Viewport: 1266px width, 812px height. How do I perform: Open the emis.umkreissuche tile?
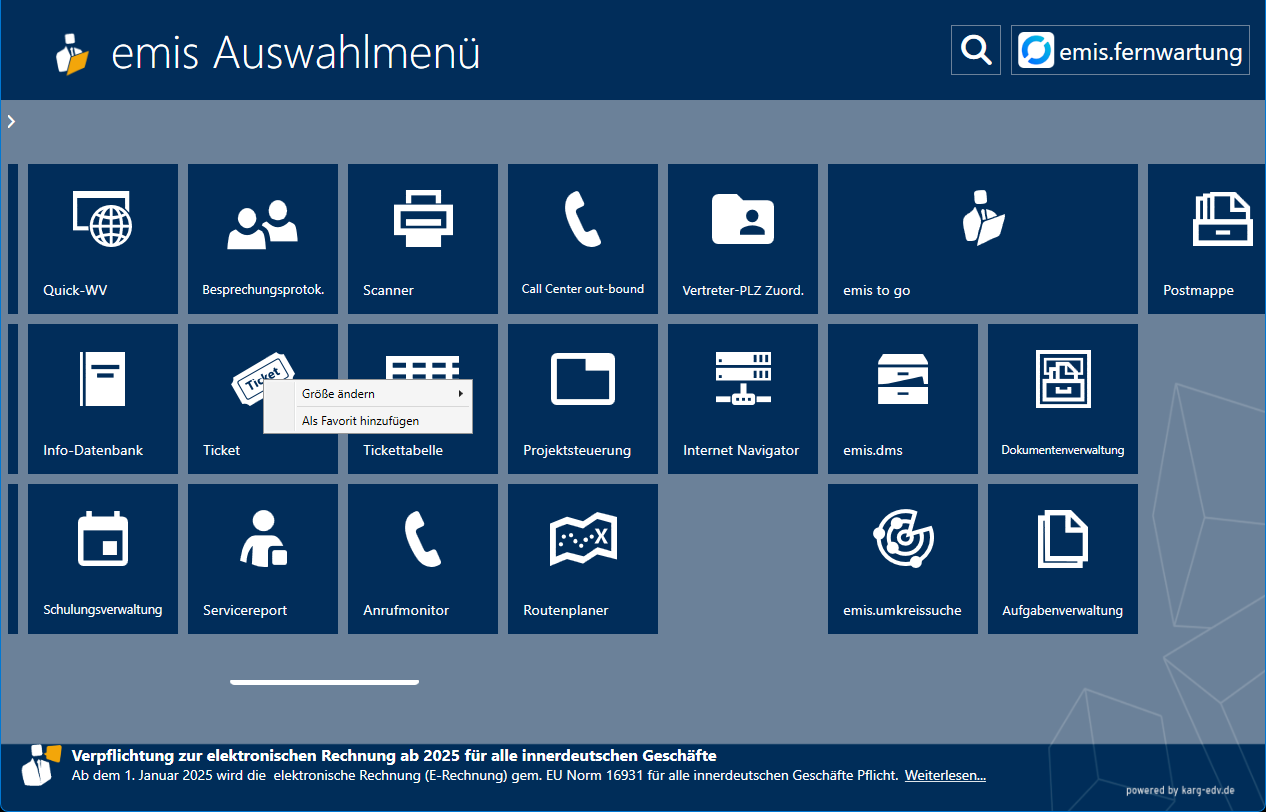tap(903, 559)
